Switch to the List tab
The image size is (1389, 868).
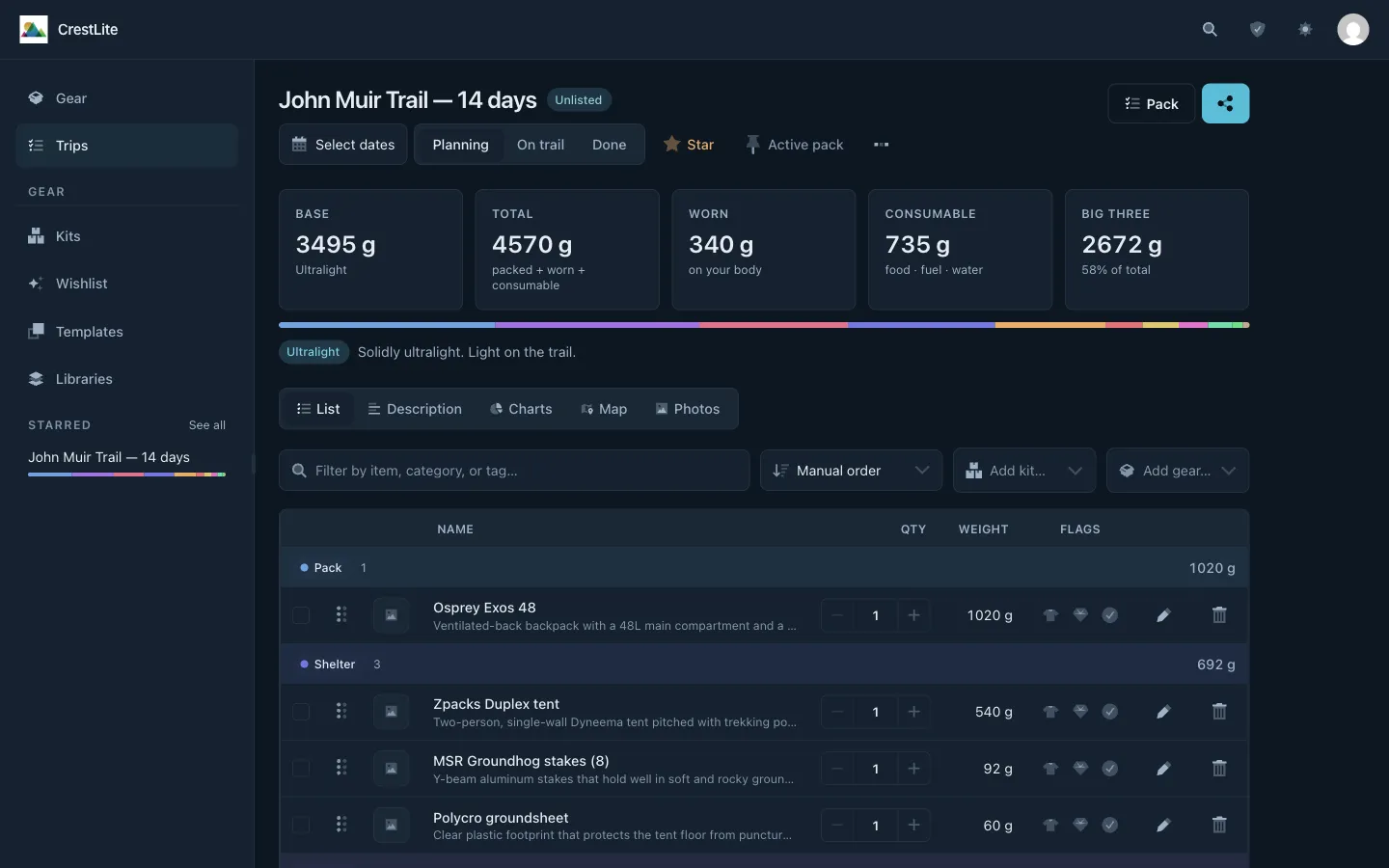[x=318, y=409]
